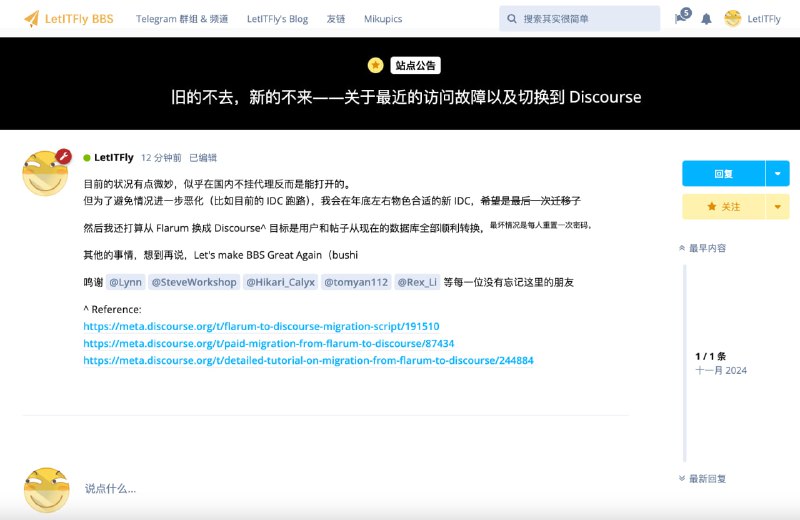This screenshot has width=800, height=520.
Task: Click the yellow star badge above the title
Action: pos(376,65)
